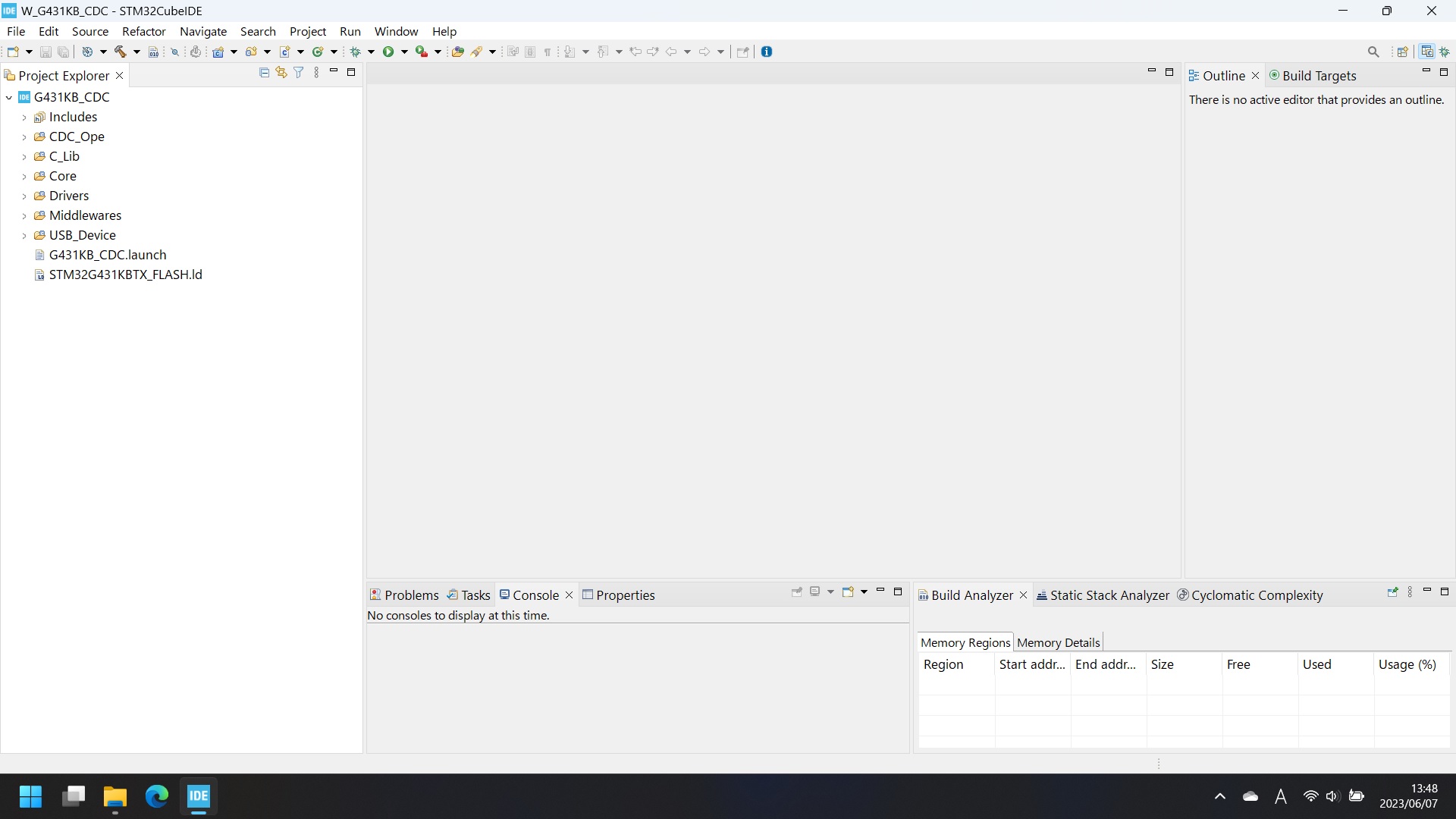Collapse all in Project Explorer
The width and height of the screenshot is (1456, 819).
coord(264,72)
